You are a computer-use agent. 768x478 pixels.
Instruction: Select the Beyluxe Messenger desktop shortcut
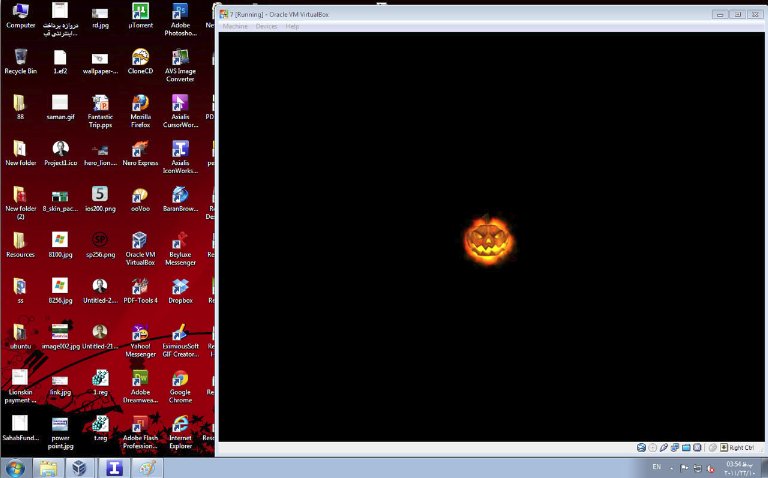pos(180,249)
